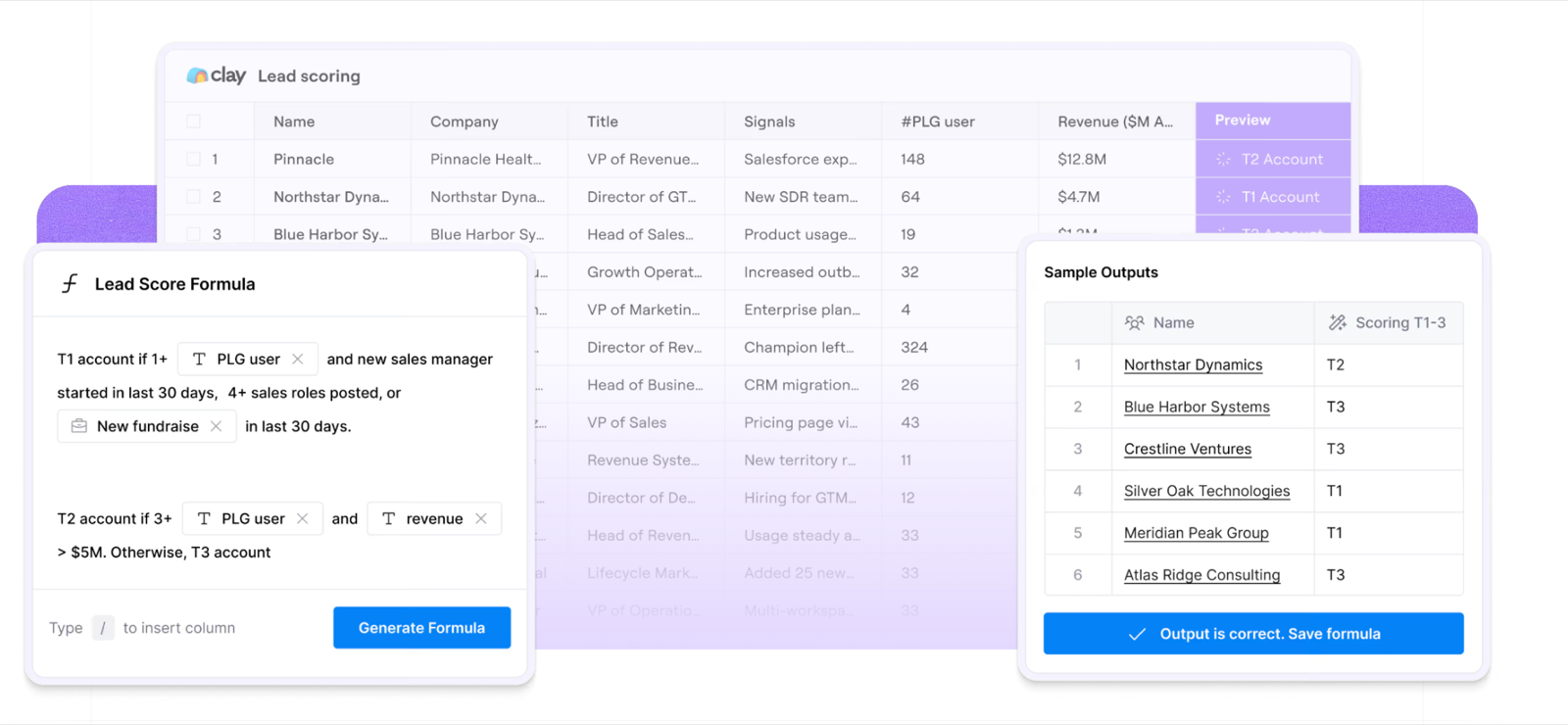The width and height of the screenshot is (1568, 725).
Task: Check the checkbox for row 1 Pinnacle
Action: click(x=193, y=159)
